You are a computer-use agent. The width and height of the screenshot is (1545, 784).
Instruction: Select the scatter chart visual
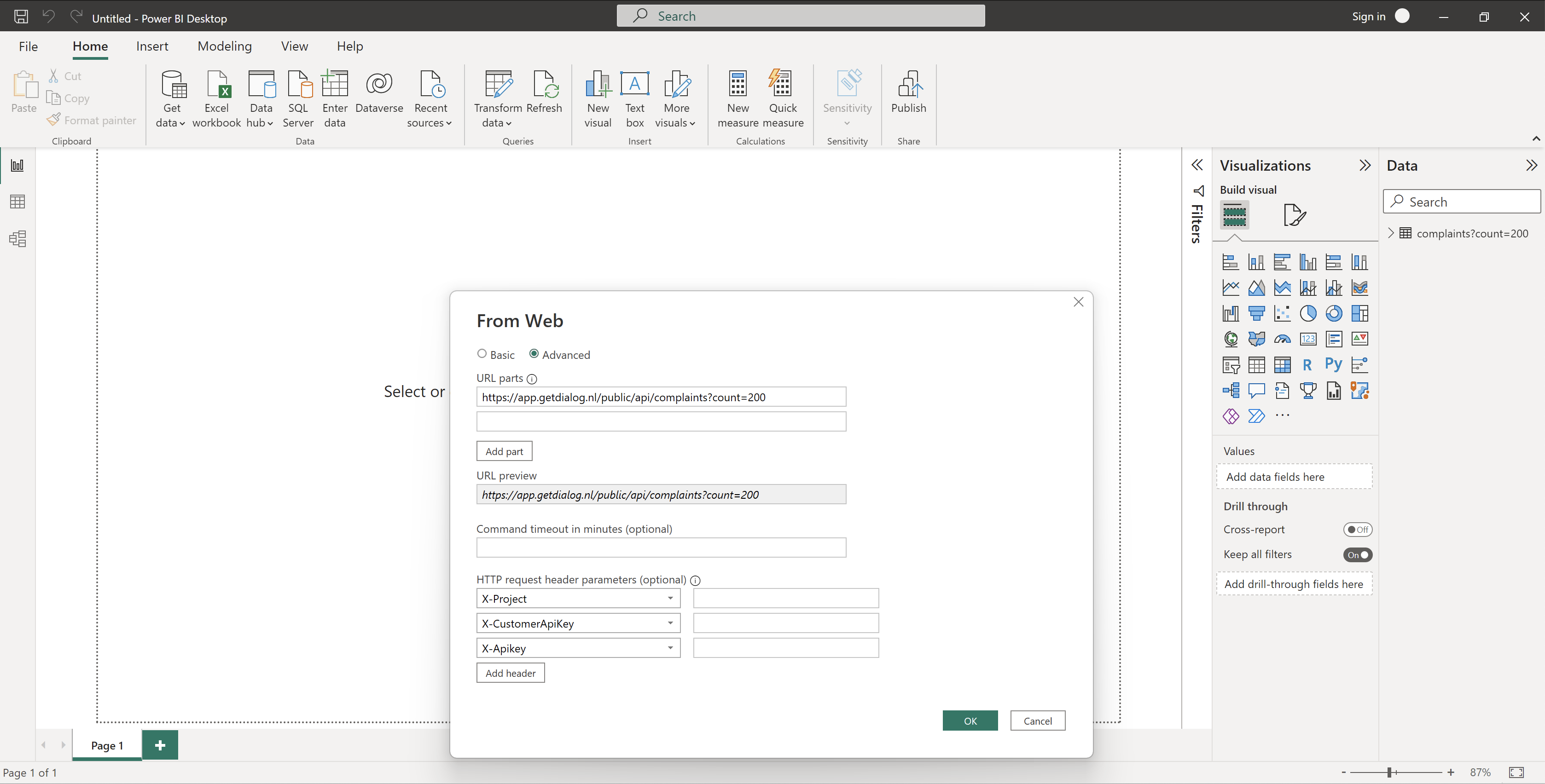(x=1282, y=313)
